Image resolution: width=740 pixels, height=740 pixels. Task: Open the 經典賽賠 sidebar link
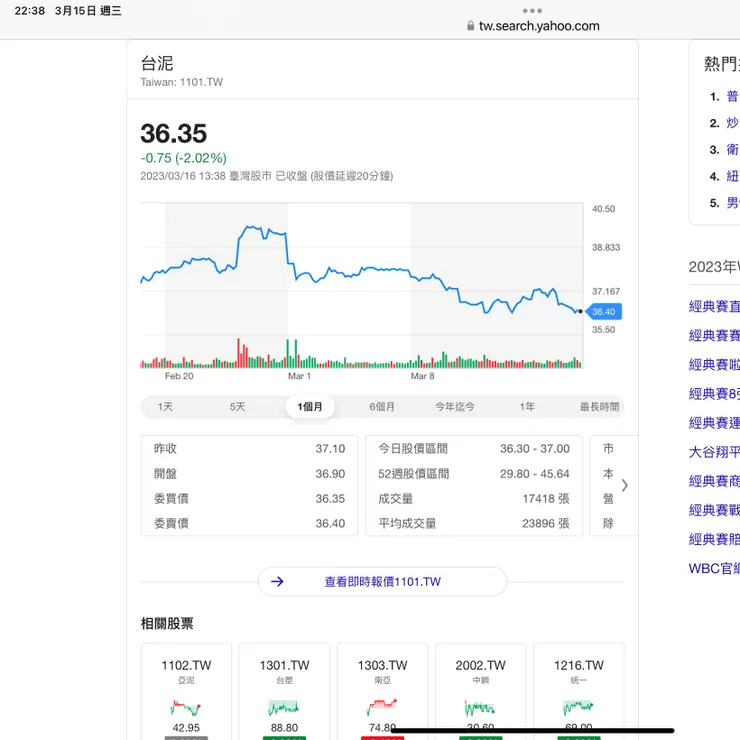click(x=714, y=539)
